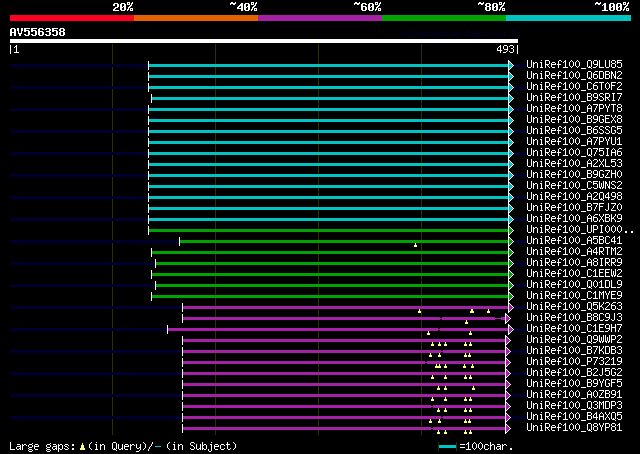
Task: Open hit UniRef100_C6T0F2
Action: click(574, 87)
